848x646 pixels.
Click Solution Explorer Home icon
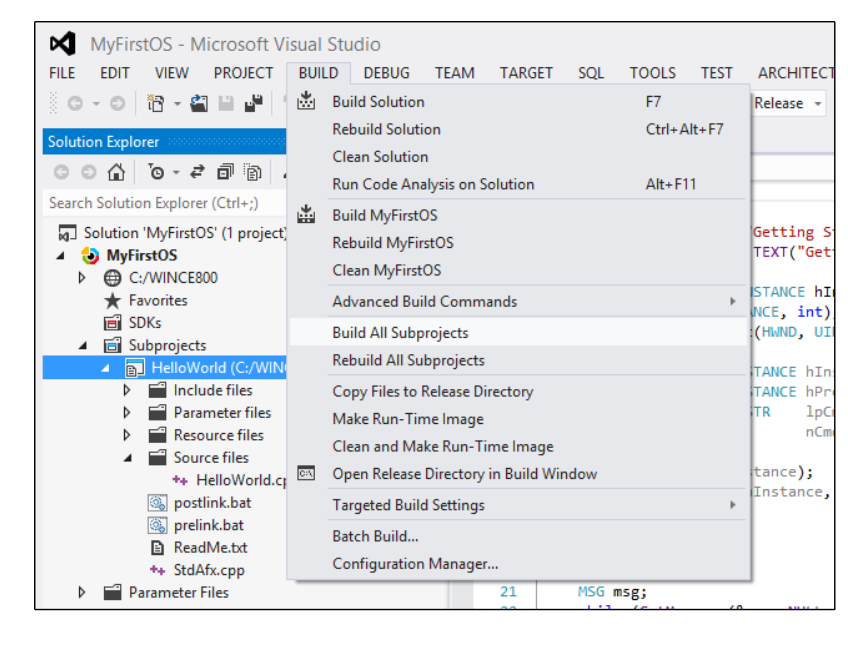116,172
